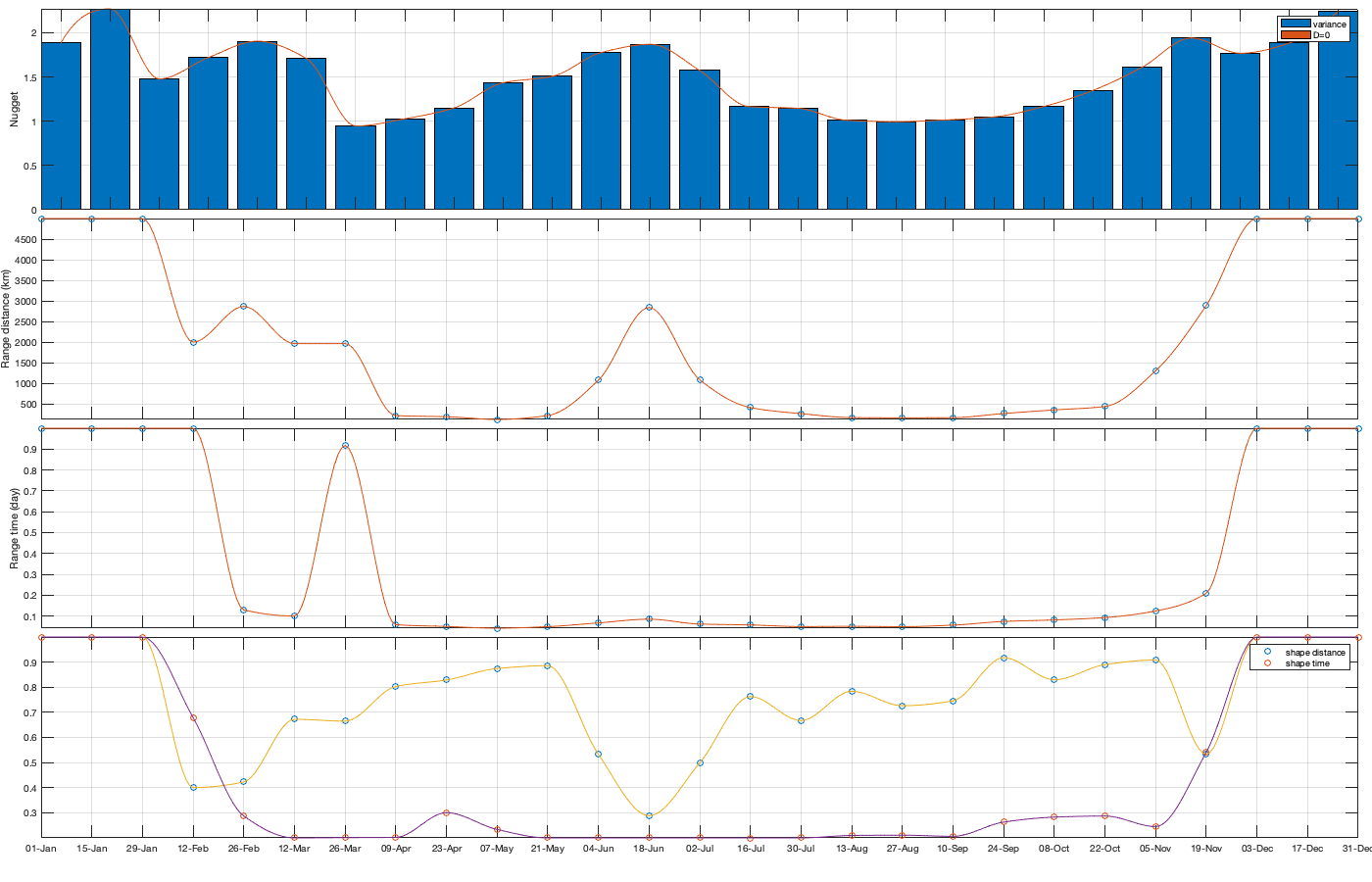Click the '04-Jun' x-axis tick label

[599, 849]
